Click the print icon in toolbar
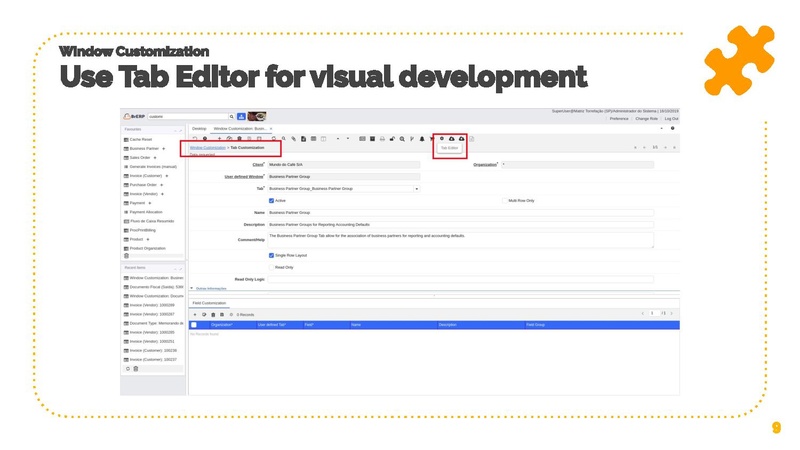 [382, 139]
